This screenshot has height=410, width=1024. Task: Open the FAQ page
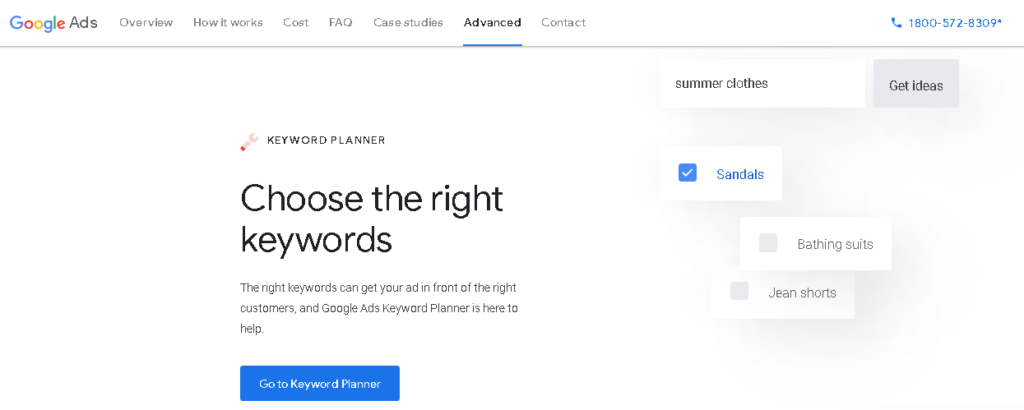point(341,22)
